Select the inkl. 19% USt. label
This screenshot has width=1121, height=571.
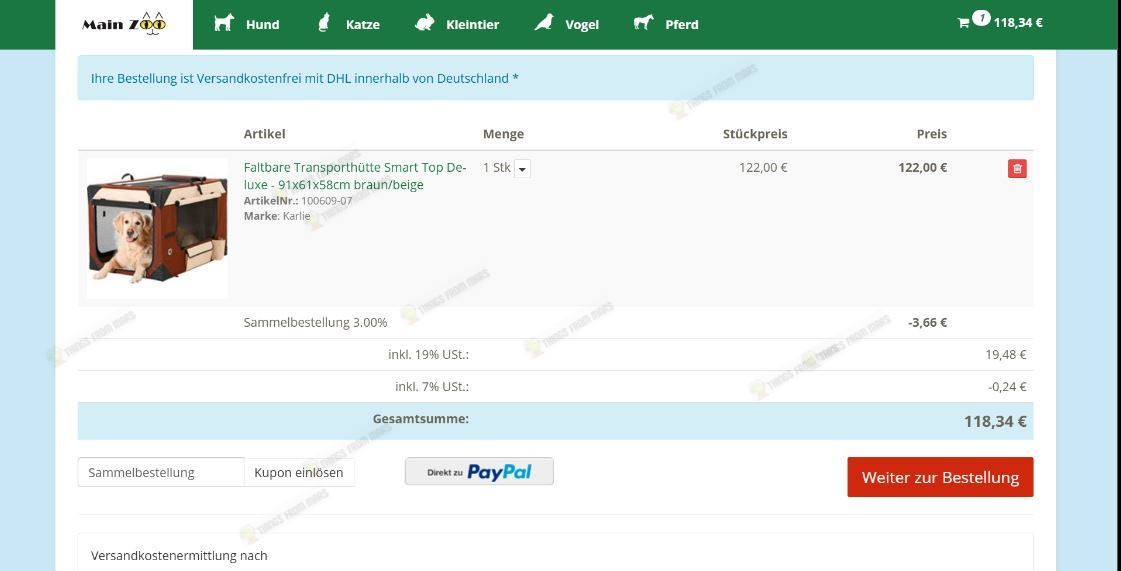coord(428,354)
